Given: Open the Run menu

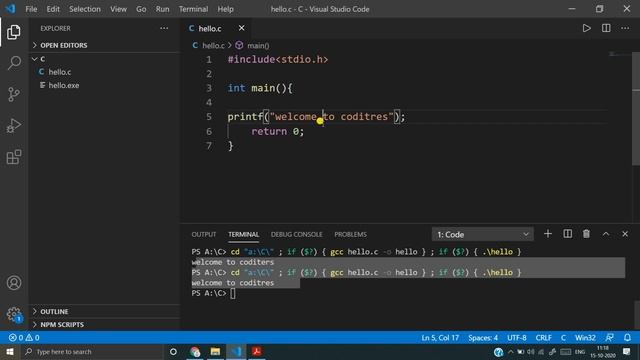Looking at the screenshot, I should coord(162,9).
